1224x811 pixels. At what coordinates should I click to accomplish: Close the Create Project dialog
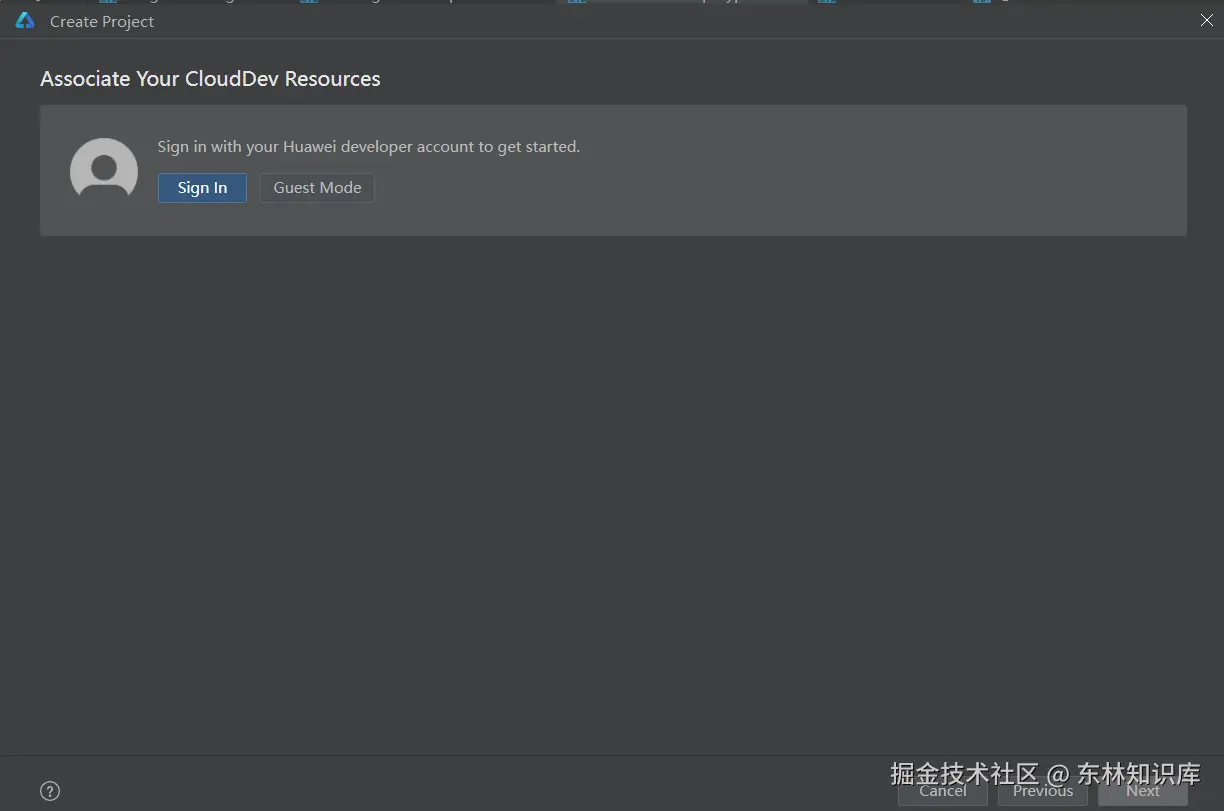pos(1206,21)
